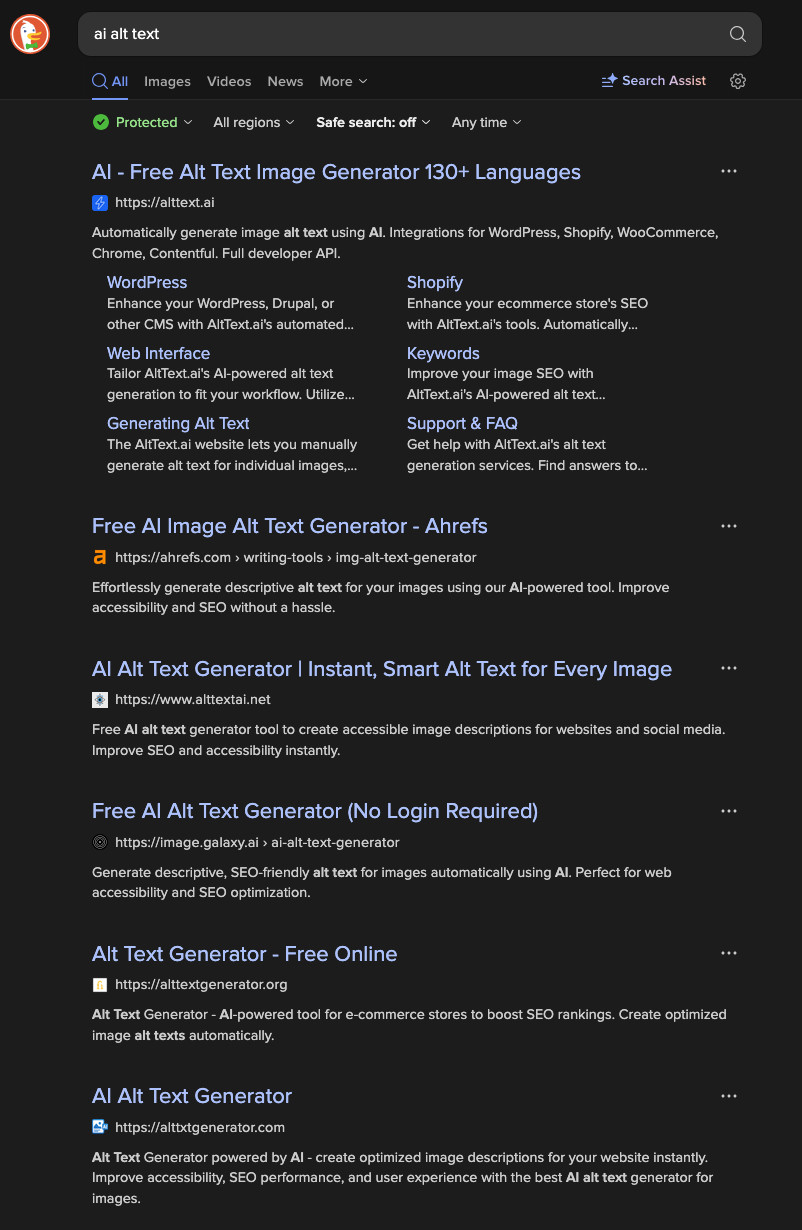Viewport: 802px width, 1230px height.
Task: Click the Ahrefs favicon icon
Action: coord(100,557)
